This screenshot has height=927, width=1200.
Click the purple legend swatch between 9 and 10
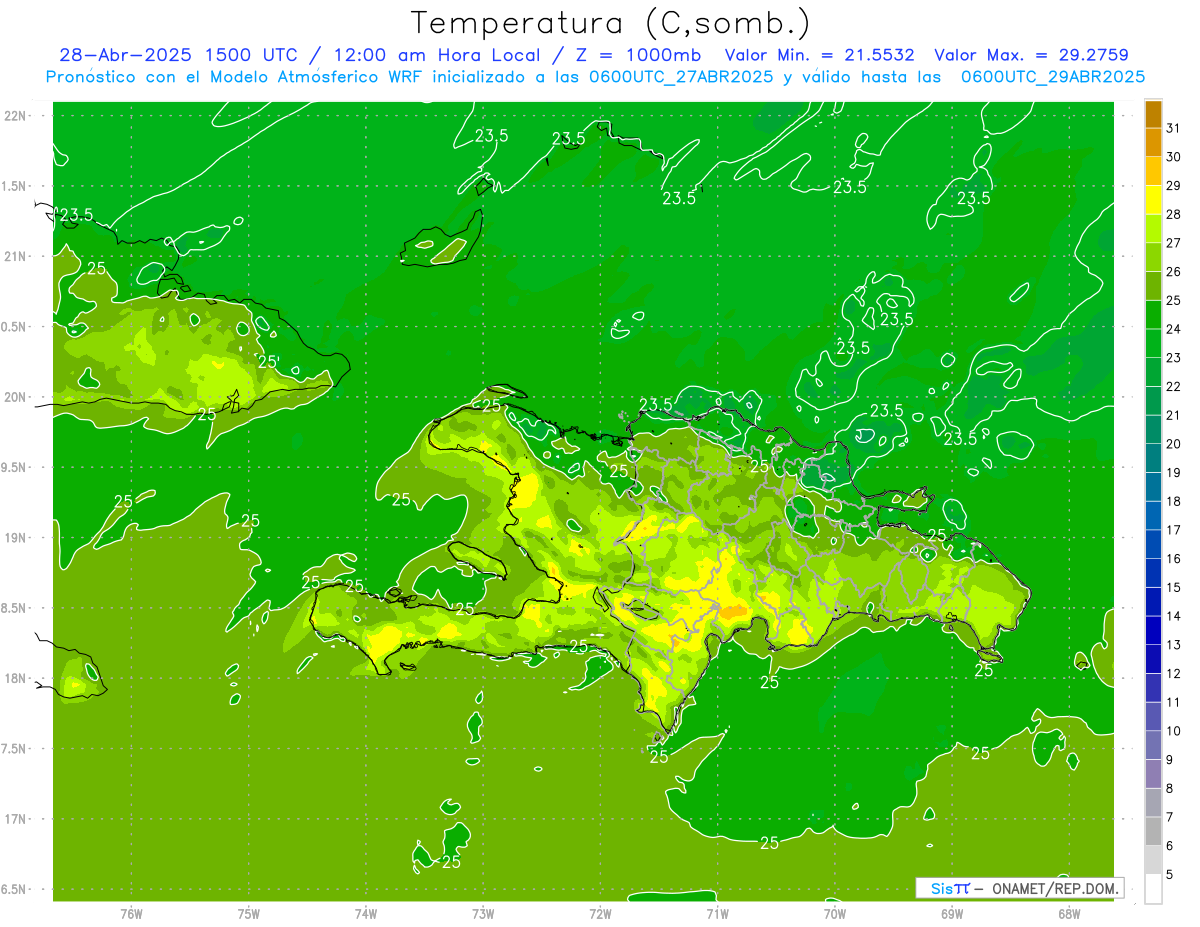click(x=1153, y=745)
